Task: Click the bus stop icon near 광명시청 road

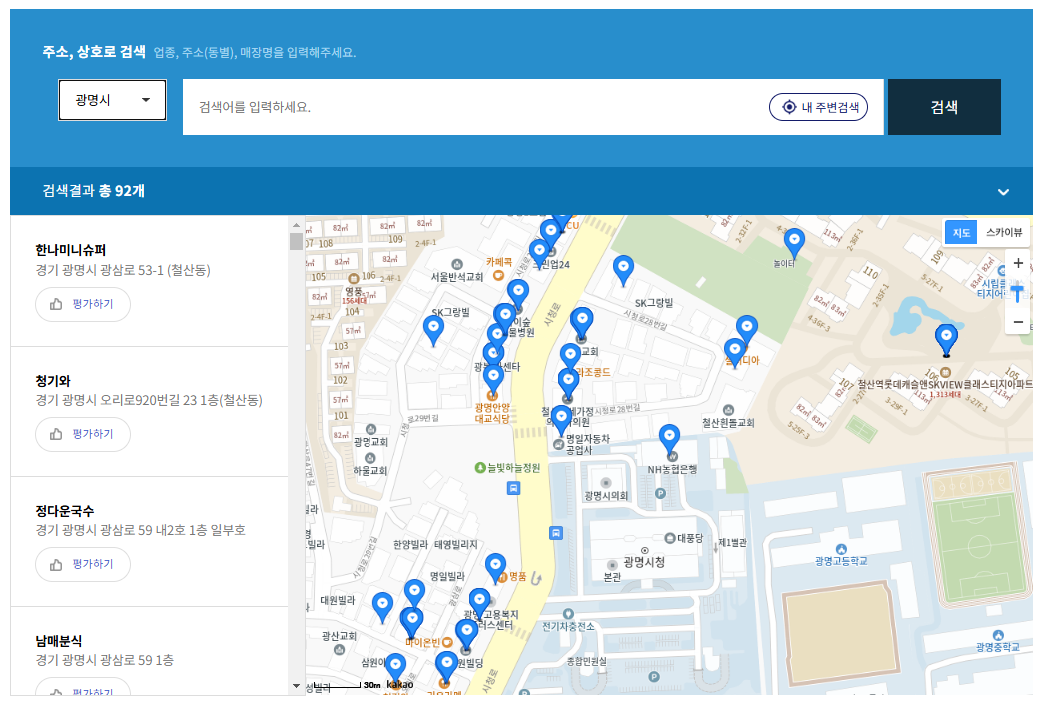Action: [x=556, y=533]
